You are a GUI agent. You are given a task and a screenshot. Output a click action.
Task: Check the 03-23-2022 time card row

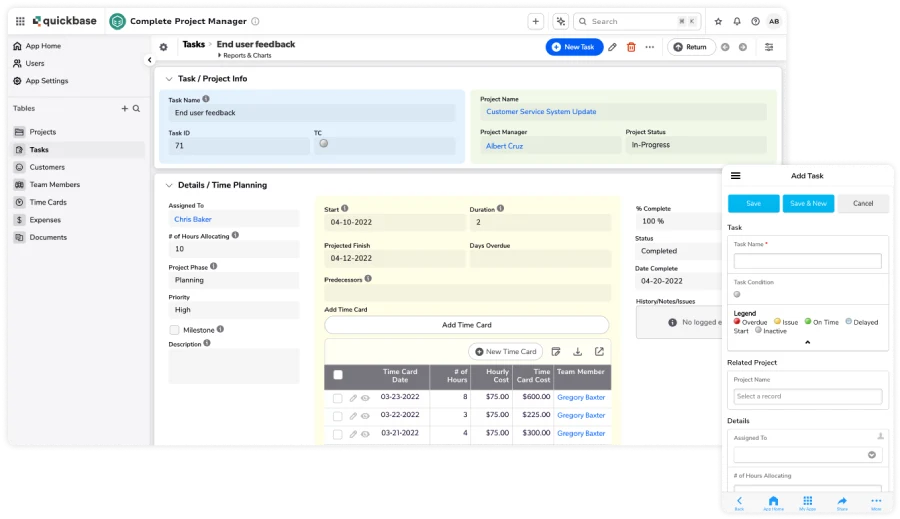[338, 398]
